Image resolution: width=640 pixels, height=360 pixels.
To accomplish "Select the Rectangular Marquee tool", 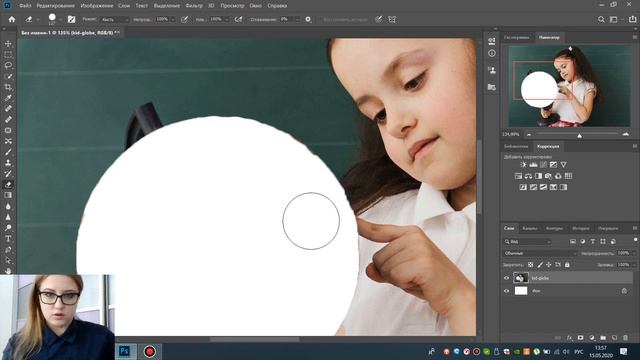I will [x=8, y=55].
